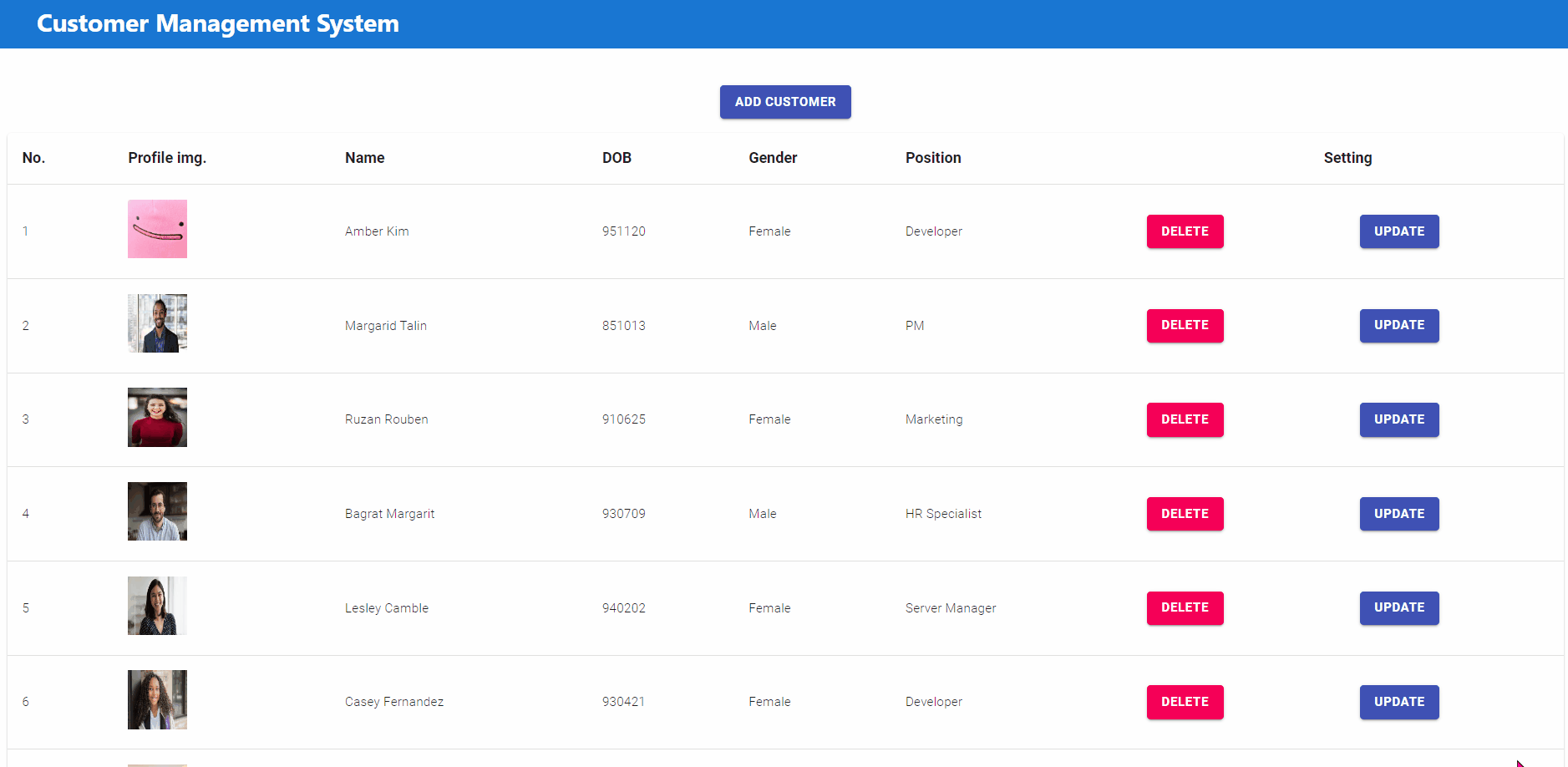The height and width of the screenshot is (767, 1568).
Task: Open Margarid Talin's profile photo
Action: coord(157,323)
